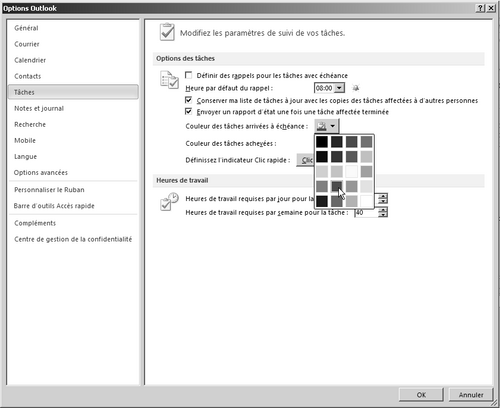Image resolution: width=500 pixels, height=408 pixels.
Task: Pick third swatch in palette's top row
Action: click(x=351, y=142)
